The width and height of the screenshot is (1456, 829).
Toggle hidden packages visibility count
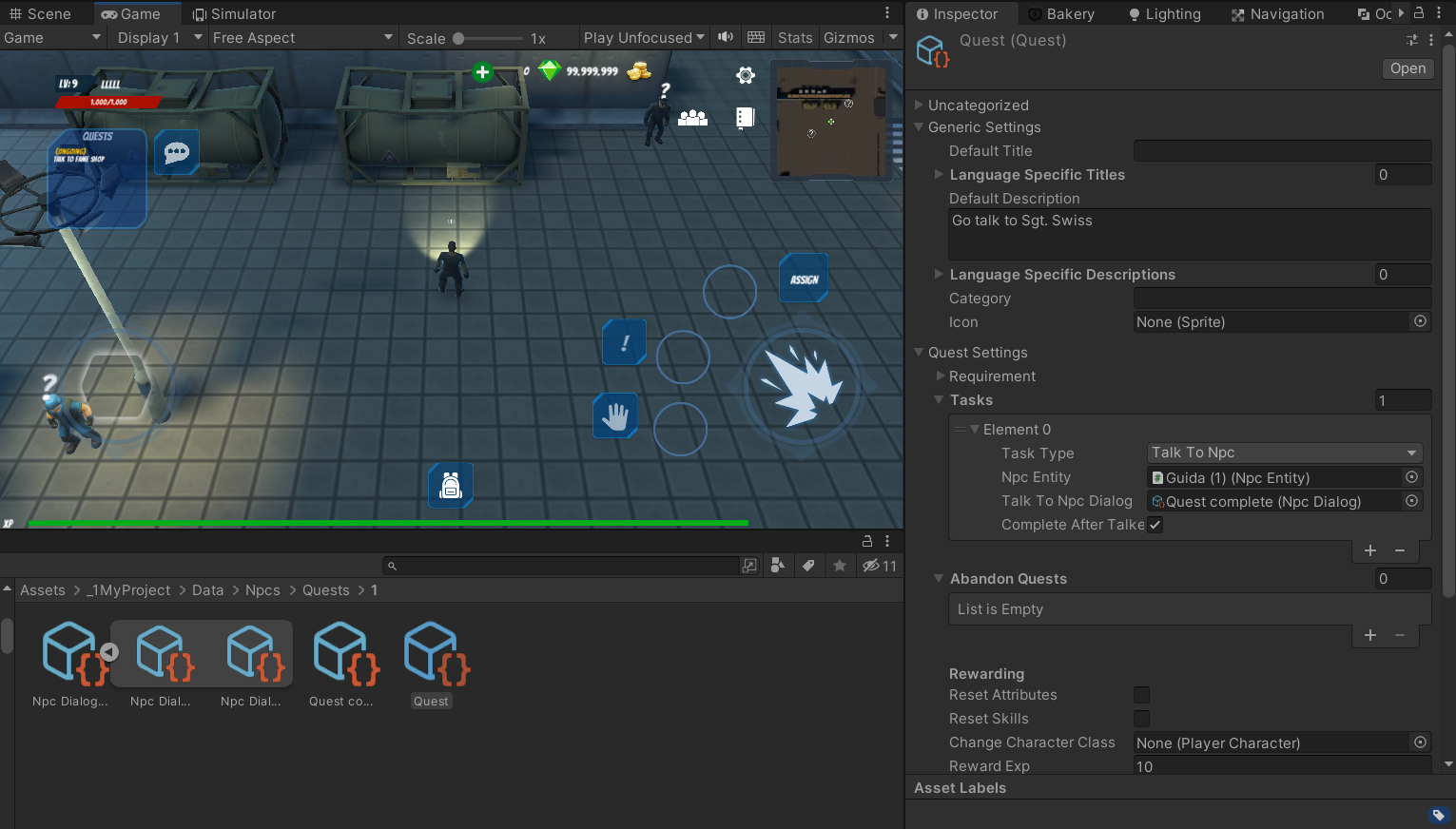[880, 566]
